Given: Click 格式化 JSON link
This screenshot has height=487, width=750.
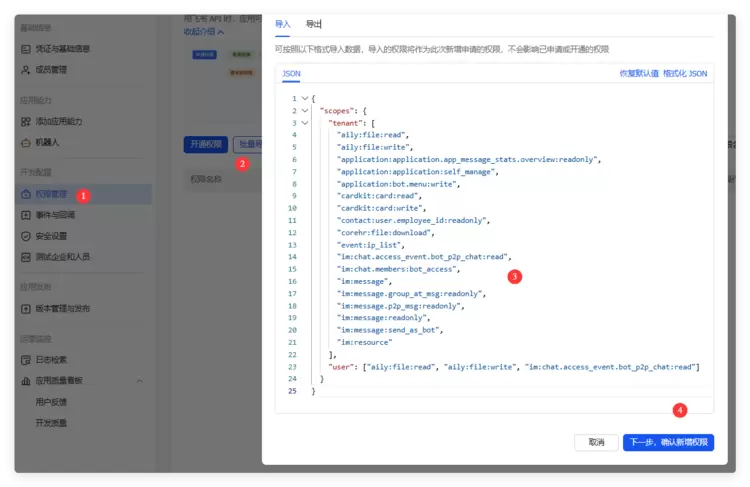Looking at the screenshot, I should (686, 74).
